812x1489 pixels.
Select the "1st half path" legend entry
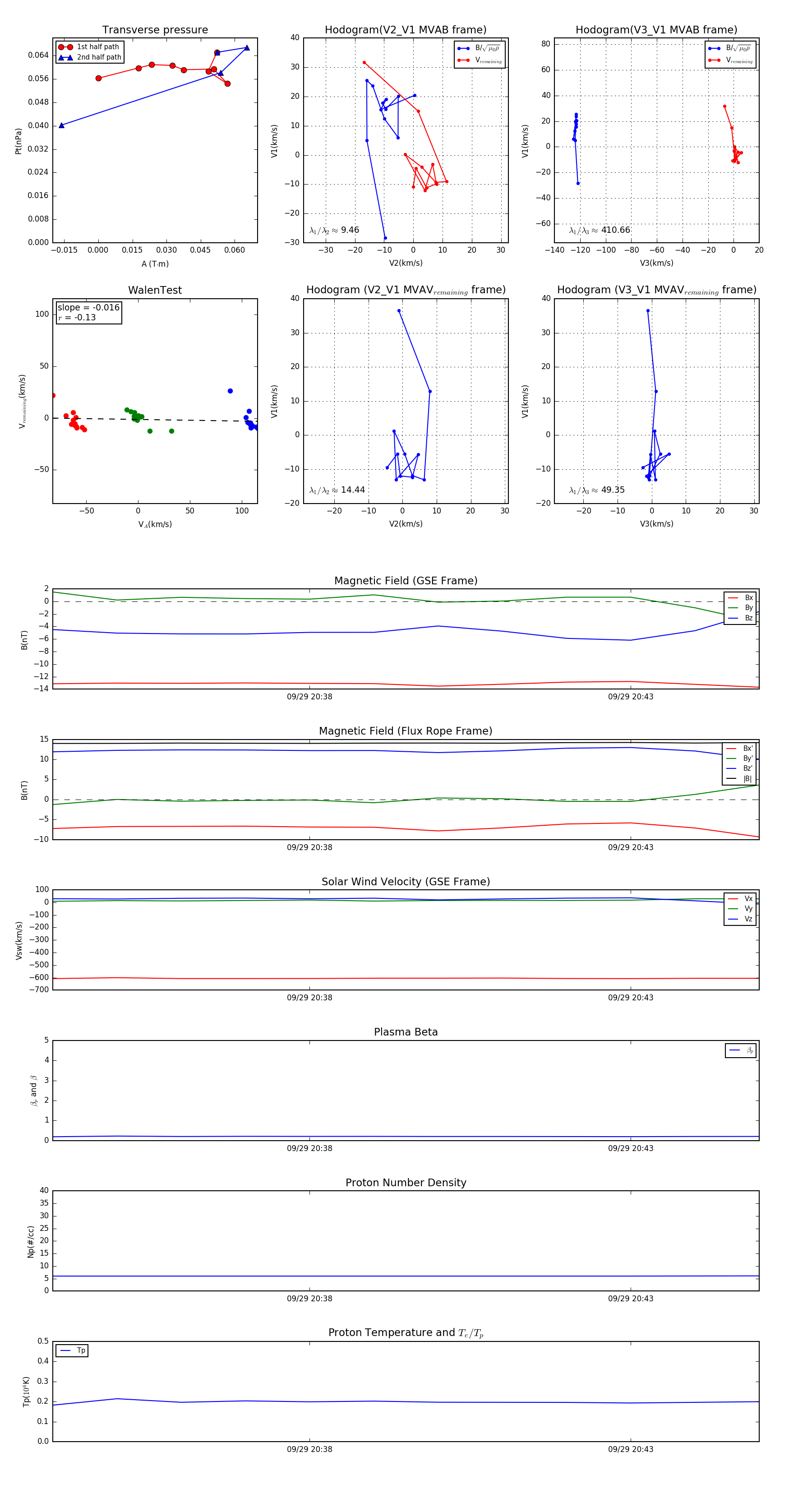pos(90,47)
